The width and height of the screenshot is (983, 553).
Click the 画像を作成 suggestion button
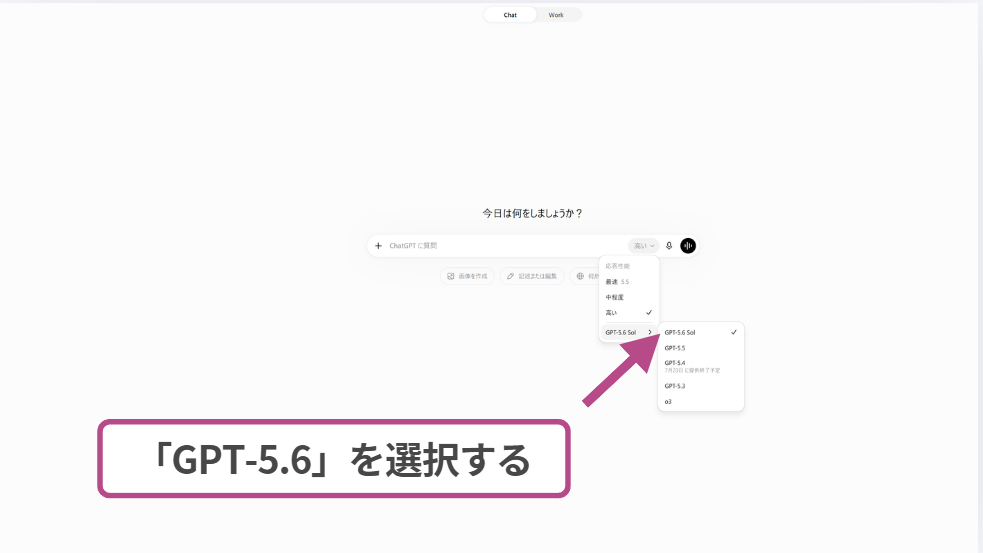pos(468,276)
